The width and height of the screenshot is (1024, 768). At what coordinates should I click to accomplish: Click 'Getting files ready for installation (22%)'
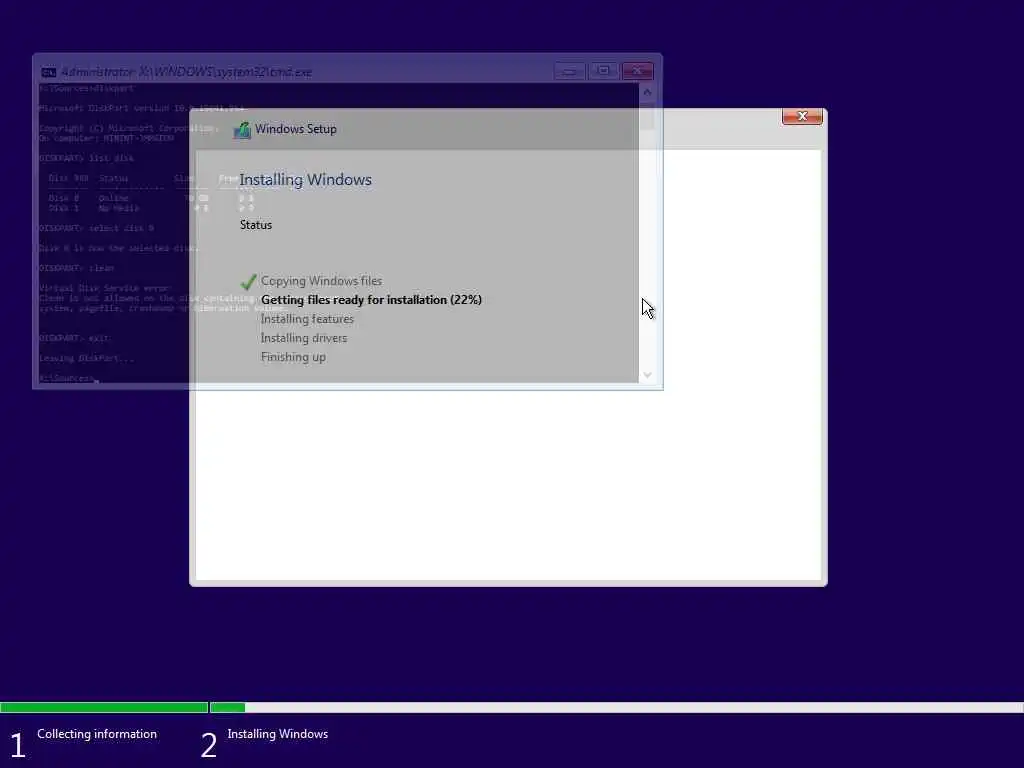click(371, 300)
